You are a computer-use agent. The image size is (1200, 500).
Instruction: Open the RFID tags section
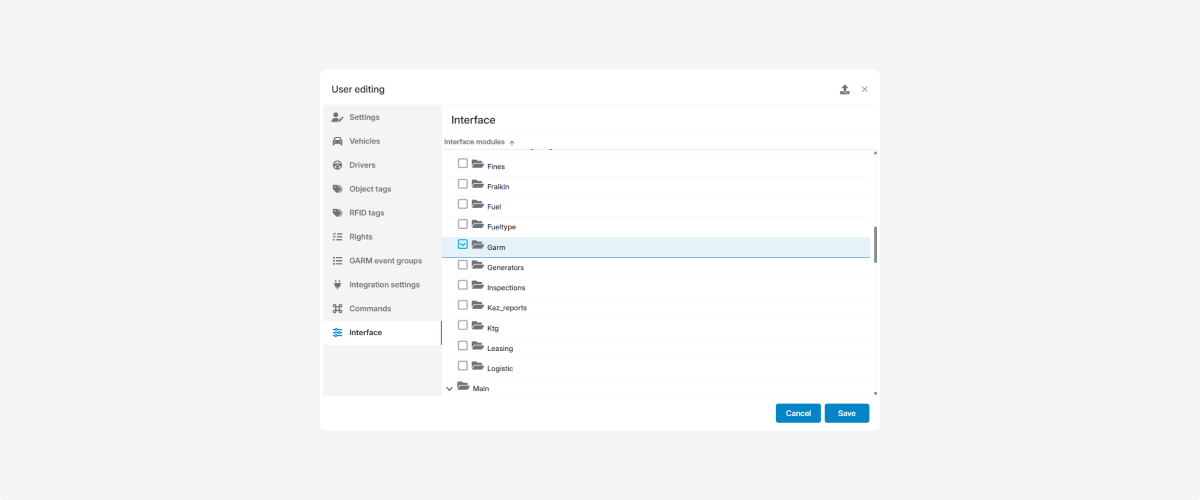tap(366, 213)
